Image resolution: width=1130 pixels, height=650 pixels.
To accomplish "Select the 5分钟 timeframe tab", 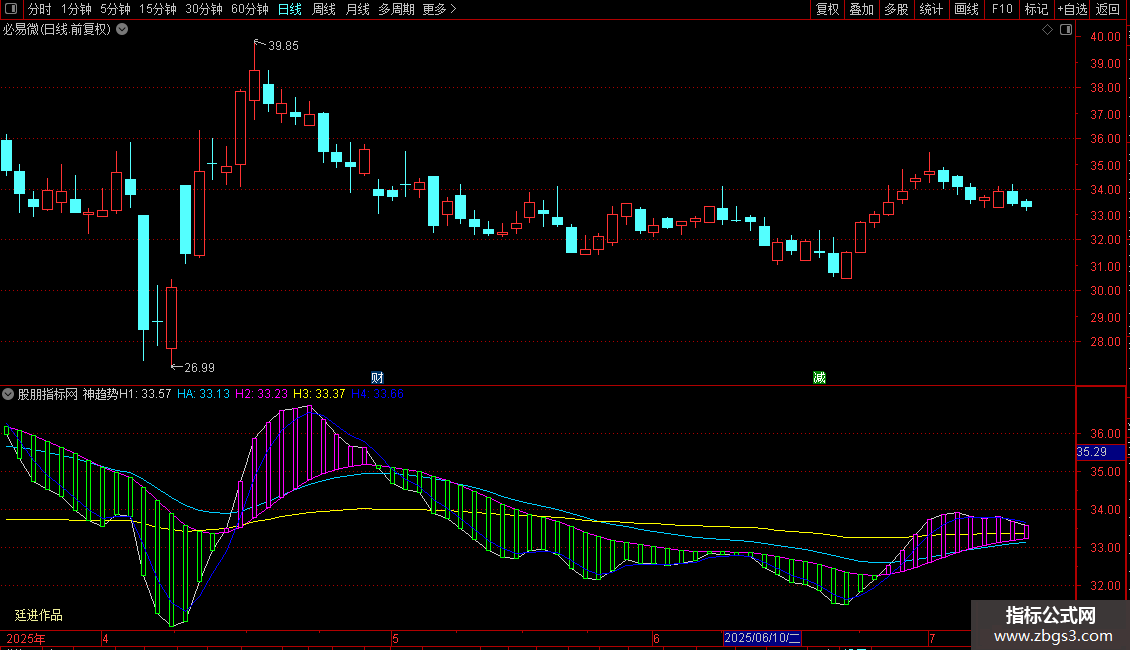I will (115, 9).
